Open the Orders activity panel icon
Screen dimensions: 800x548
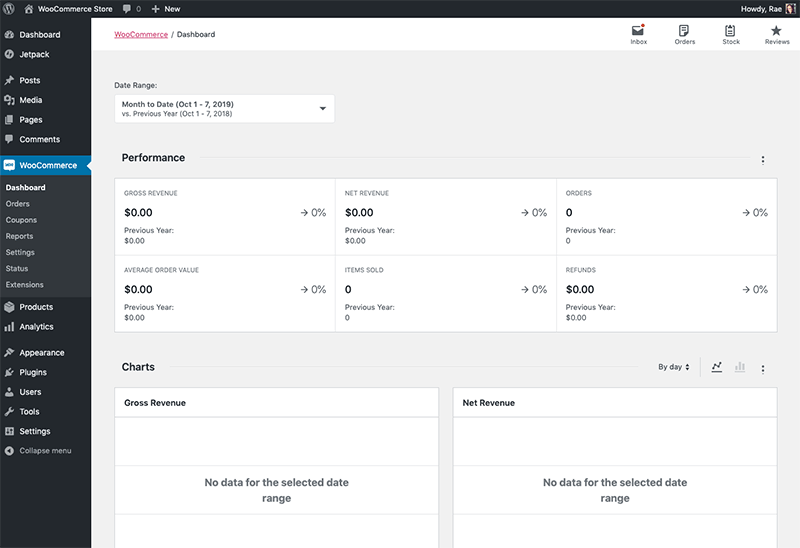(x=684, y=31)
